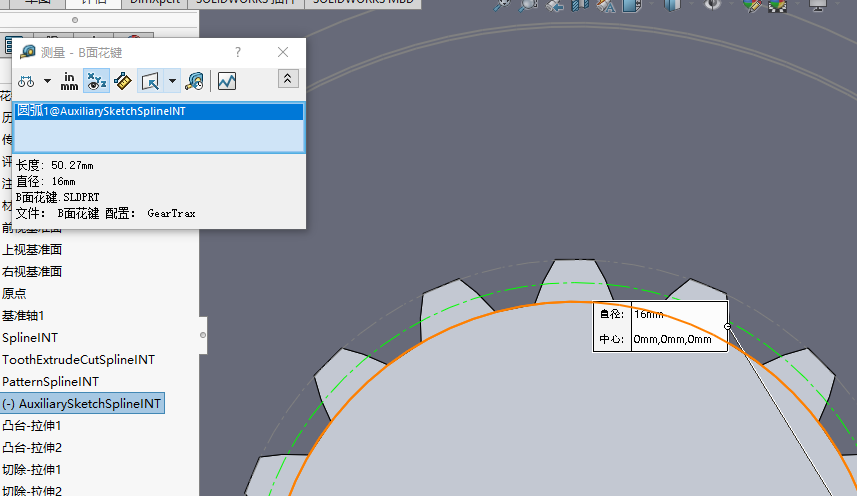
Task: Open the Display Style cube icon
Action: point(672,5)
